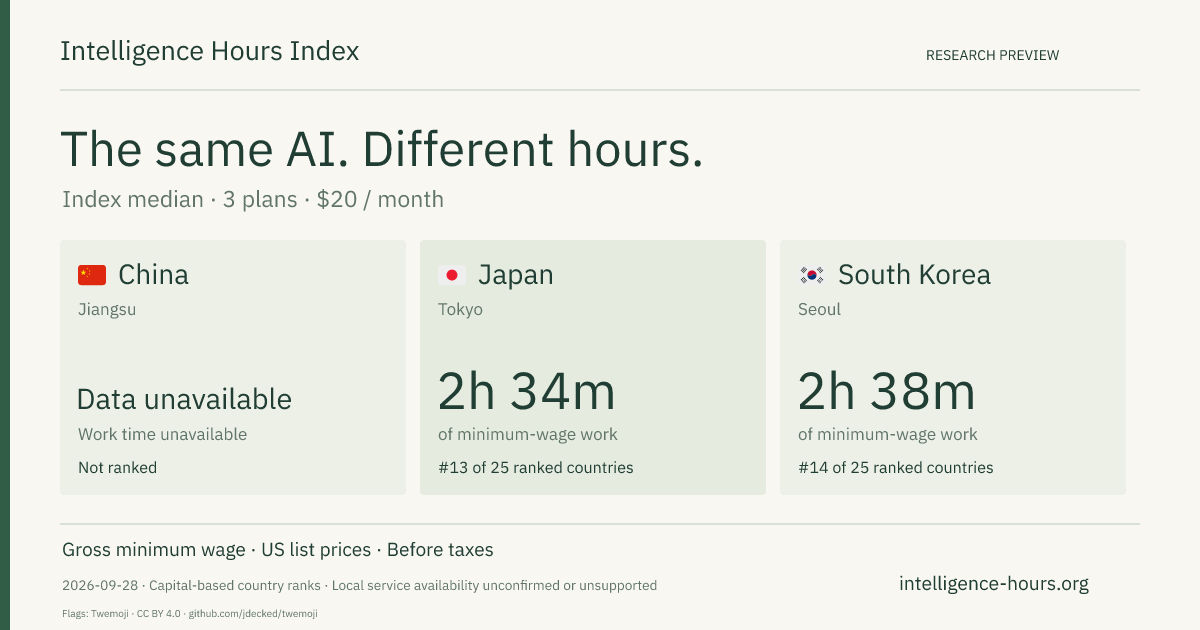The width and height of the screenshot is (1200, 630).
Task: Select the RESEARCH PREVIEW label
Action: tap(992, 55)
